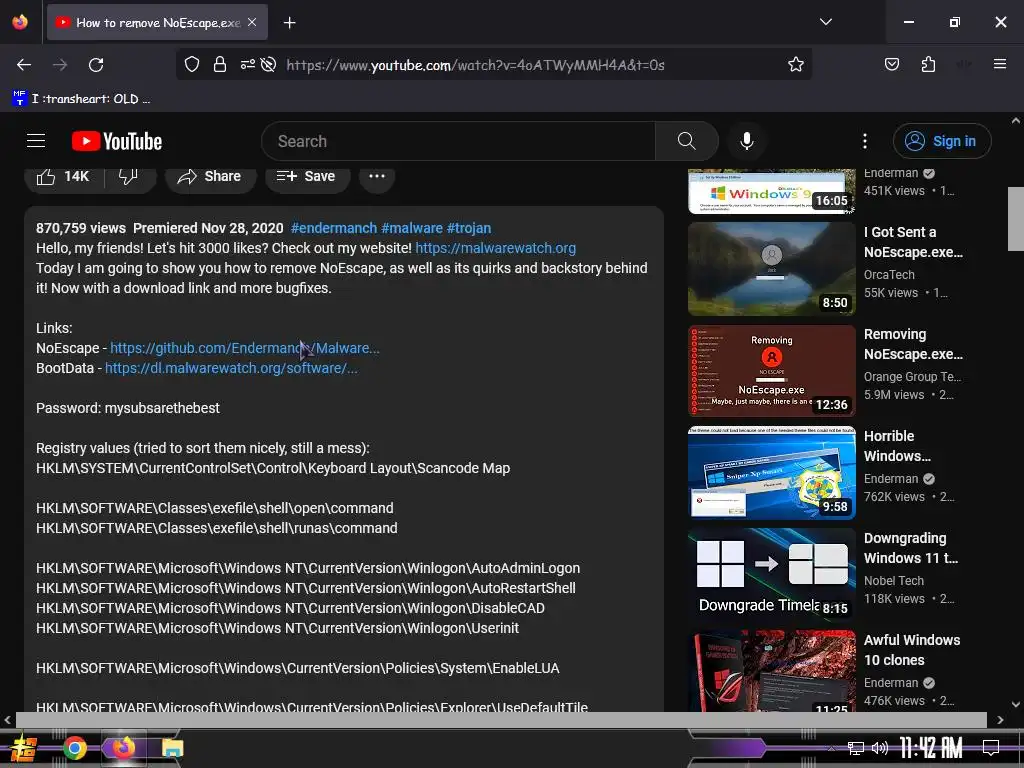Open Downgrade Timelapse video thumbnail
The width and height of the screenshot is (1024, 768).
[771, 575]
